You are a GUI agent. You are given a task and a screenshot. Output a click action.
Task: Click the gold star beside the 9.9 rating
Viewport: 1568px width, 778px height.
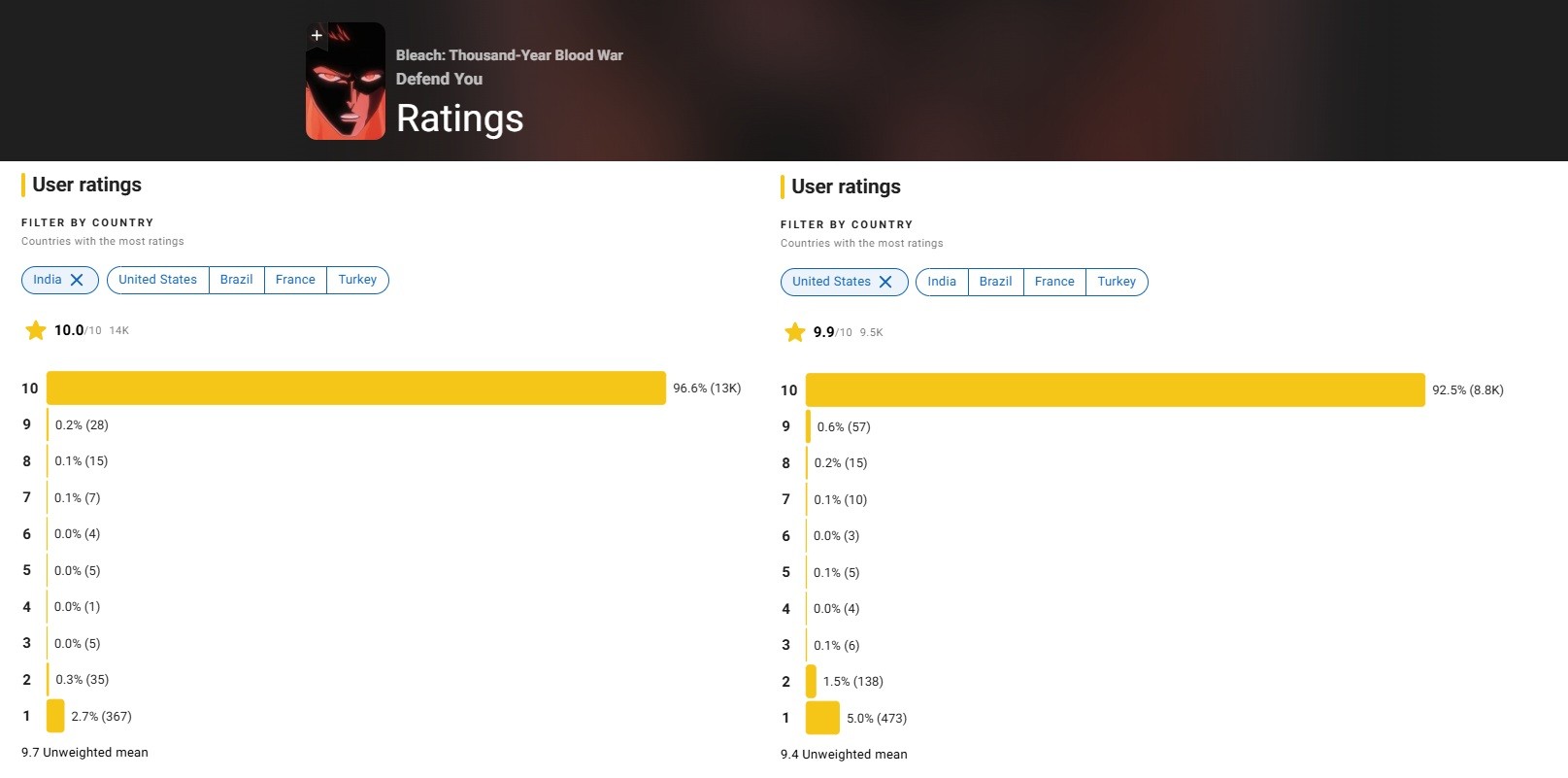[x=795, y=332]
